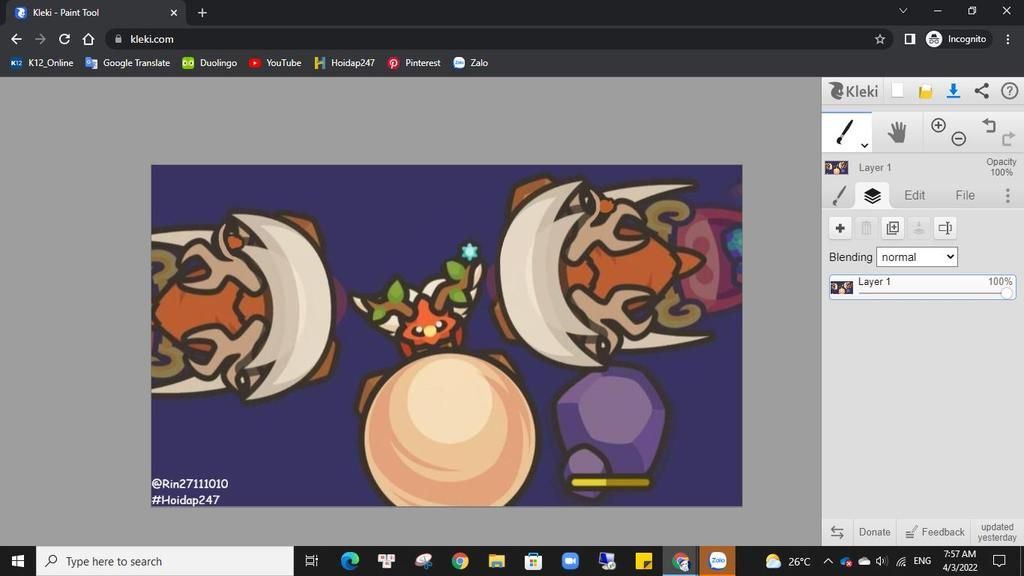Undo the last action
The height and width of the screenshot is (576, 1024).
pos(989,125)
